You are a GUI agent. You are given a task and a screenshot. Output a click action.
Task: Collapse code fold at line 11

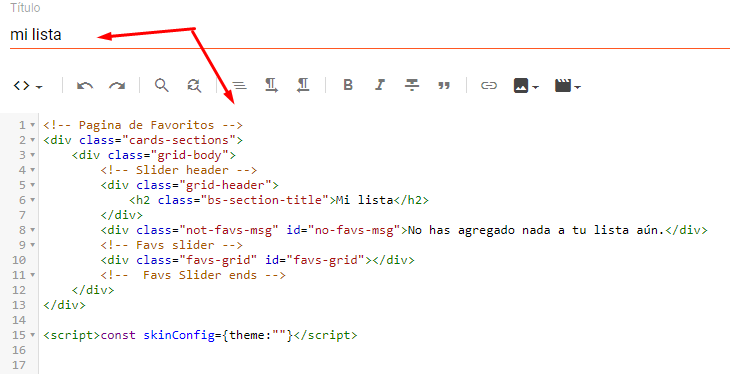[x=33, y=275]
